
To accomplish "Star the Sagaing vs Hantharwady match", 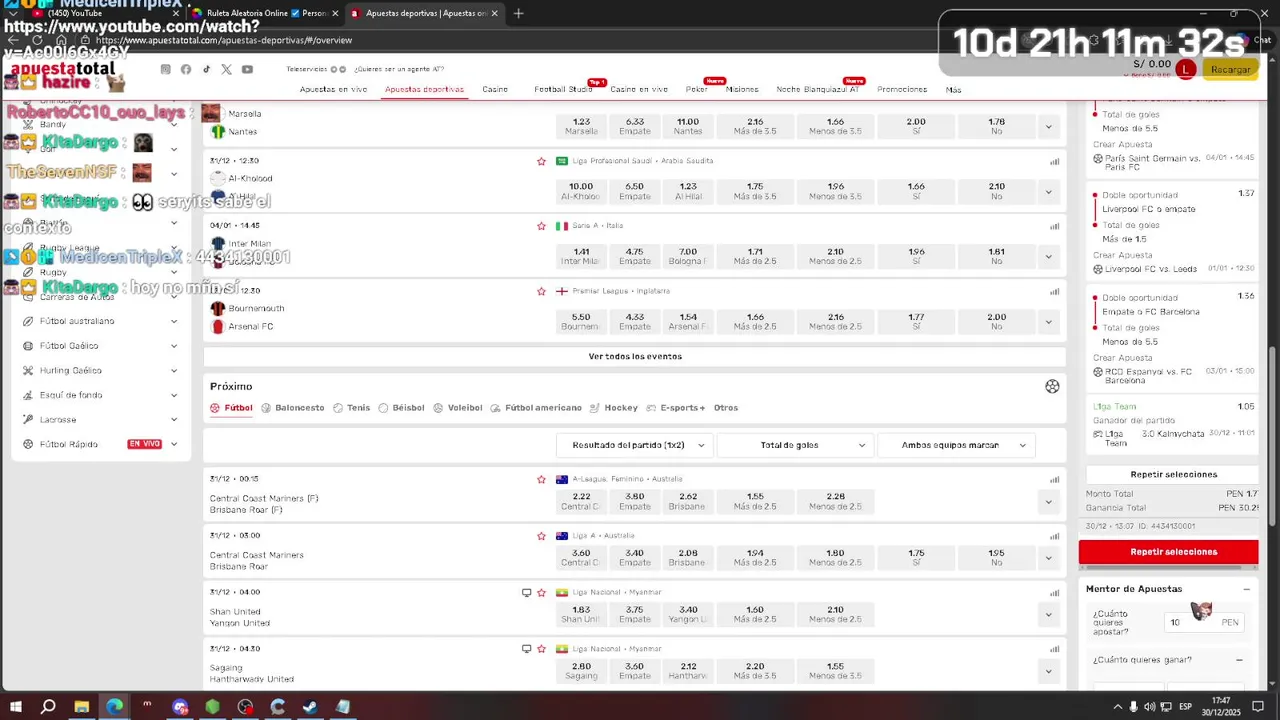I will (x=541, y=649).
